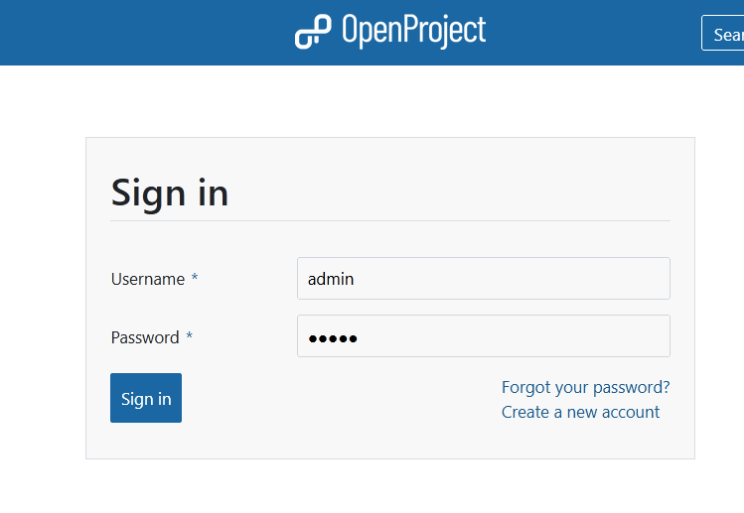Click the Username label text
744x513 pixels.
tap(147, 279)
